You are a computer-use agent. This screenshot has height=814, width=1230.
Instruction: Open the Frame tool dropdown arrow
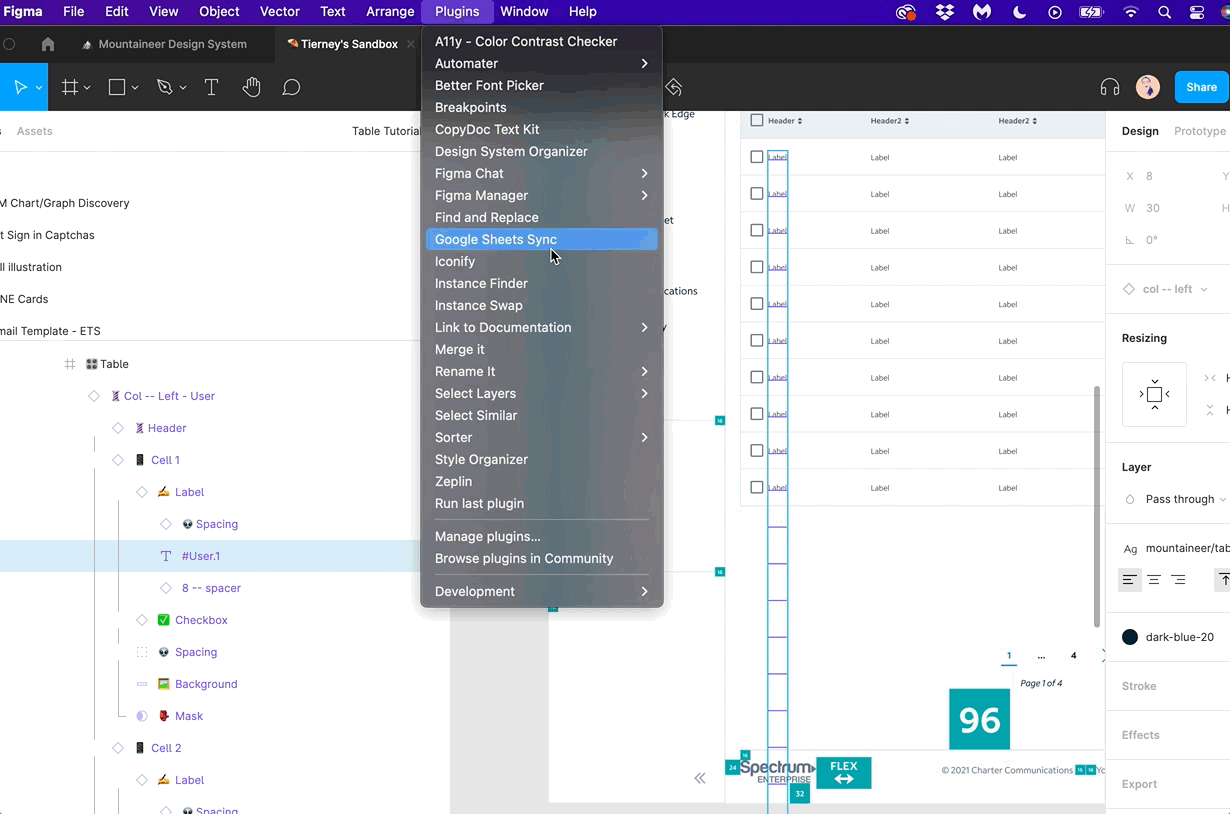coord(87,88)
